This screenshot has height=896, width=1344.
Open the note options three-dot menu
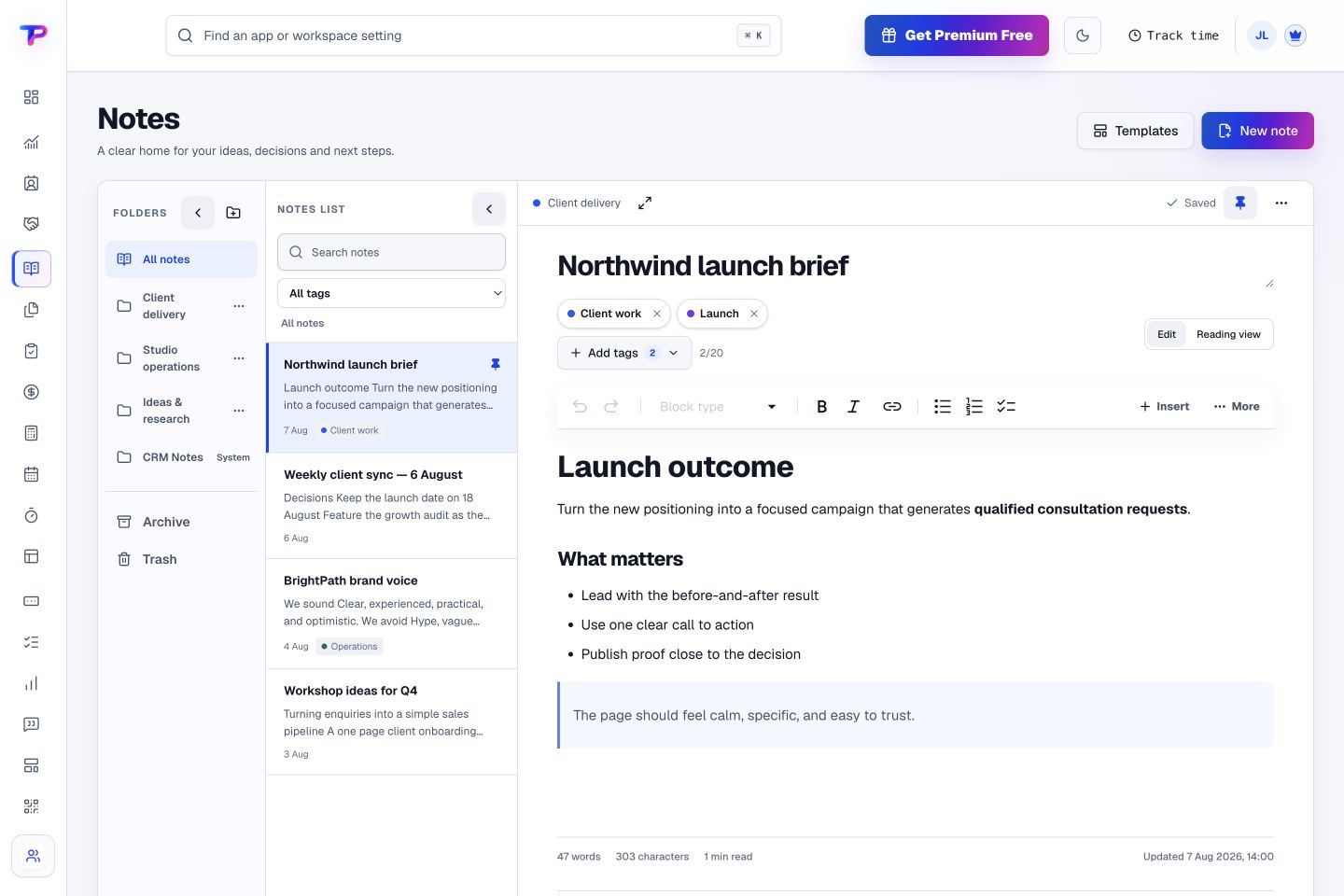pos(1281,203)
